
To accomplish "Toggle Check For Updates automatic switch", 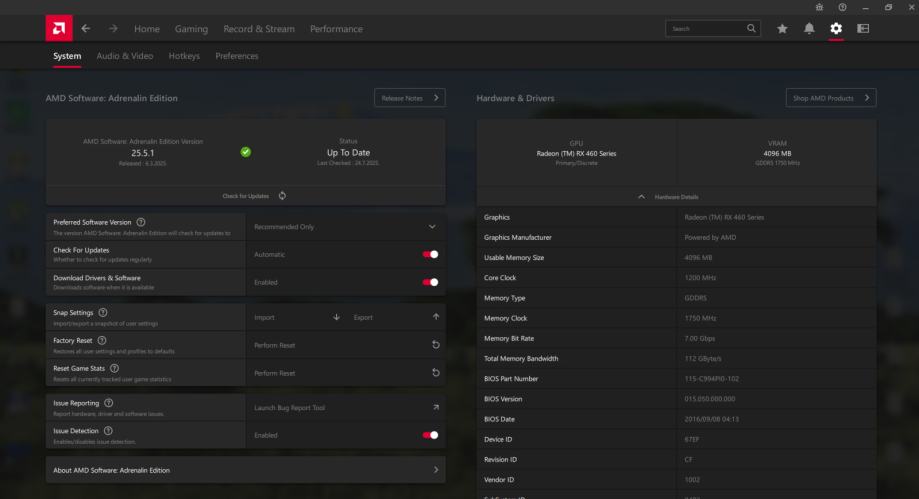I will 430,254.
